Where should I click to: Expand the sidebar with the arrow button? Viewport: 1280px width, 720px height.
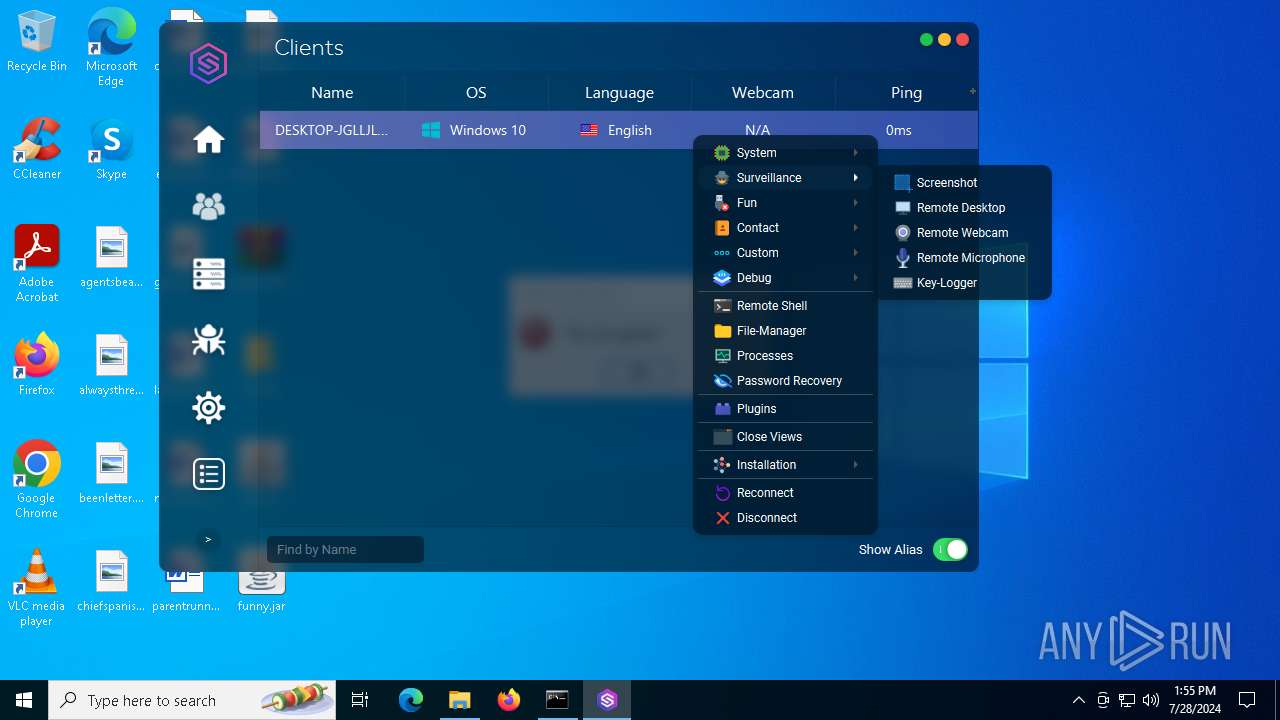click(208, 539)
